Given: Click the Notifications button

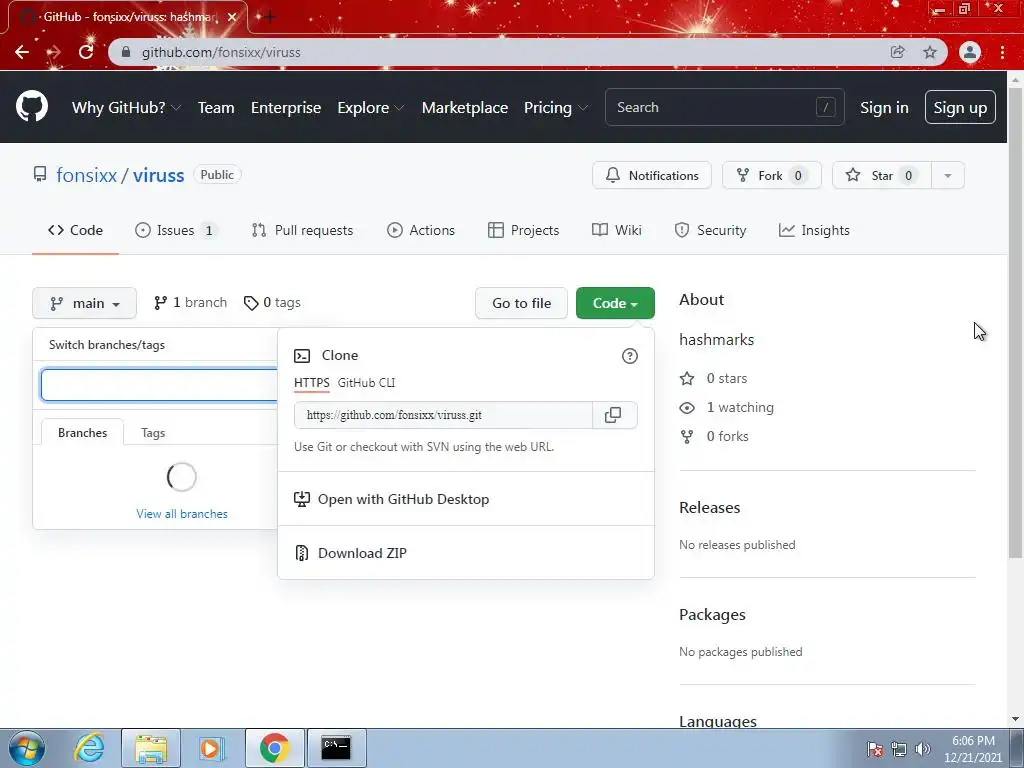Looking at the screenshot, I should coord(652,175).
